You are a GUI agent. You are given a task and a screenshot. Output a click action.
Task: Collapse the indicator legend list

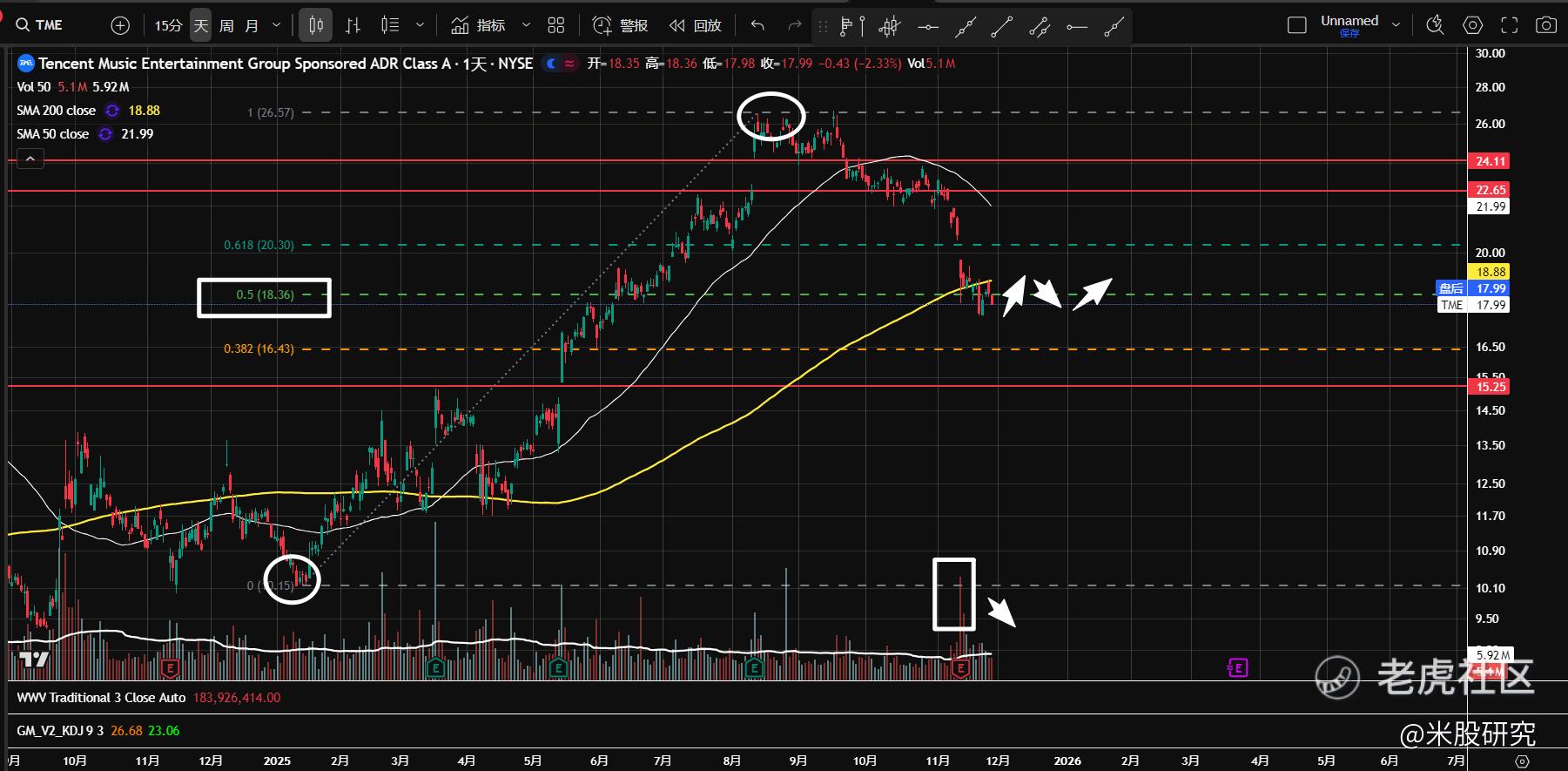(x=30, y=159)
